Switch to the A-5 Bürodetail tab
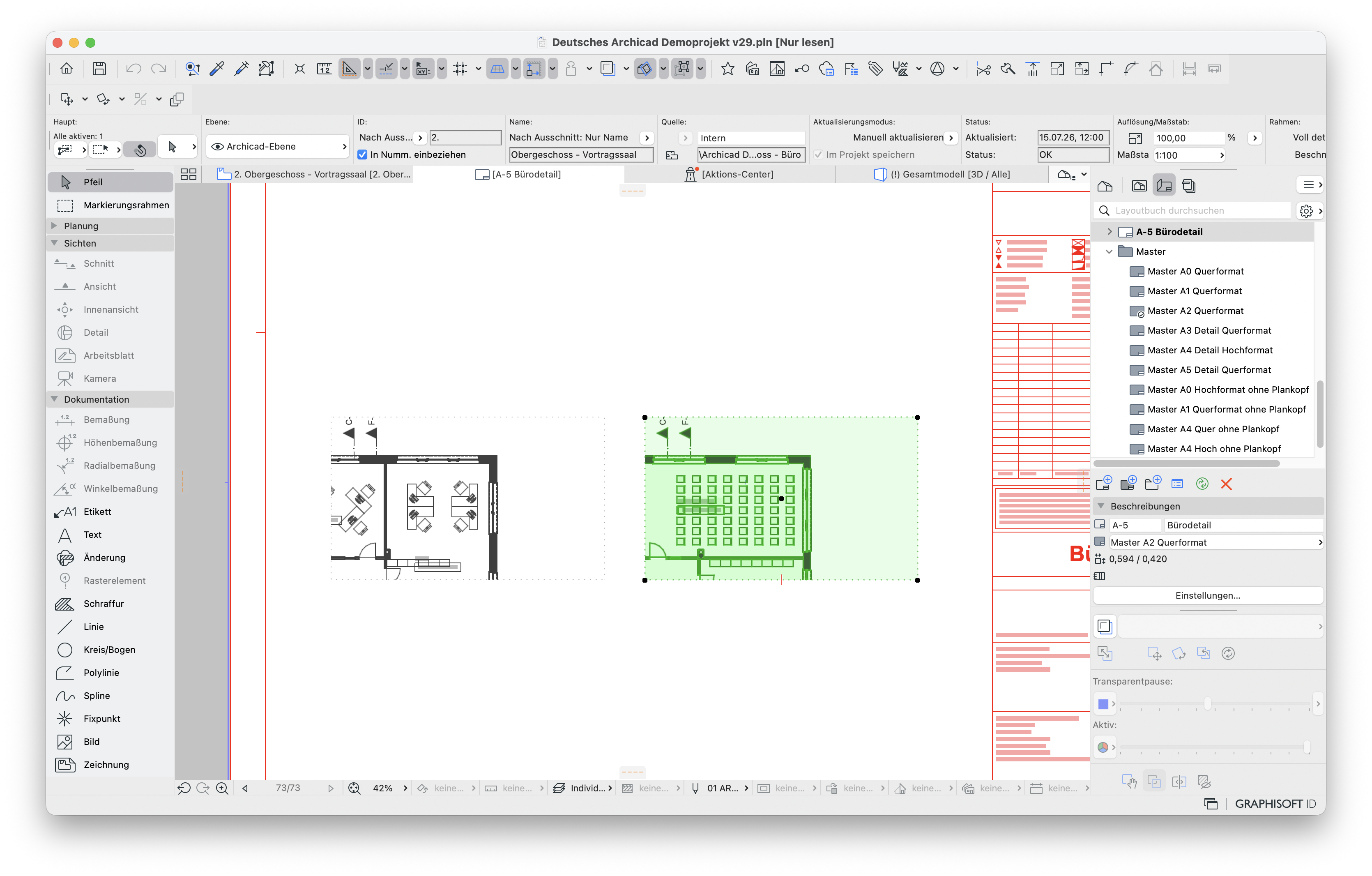 (518, 174)
